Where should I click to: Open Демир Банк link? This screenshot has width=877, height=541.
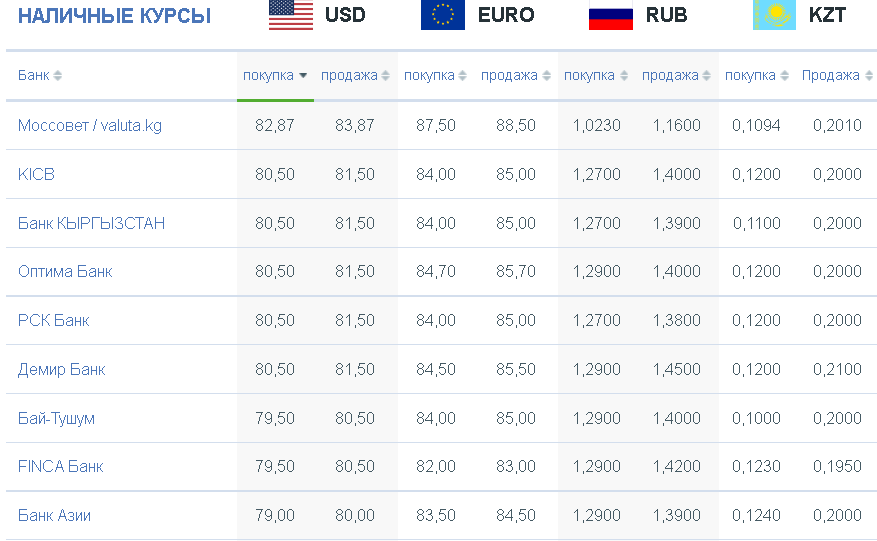61,369
